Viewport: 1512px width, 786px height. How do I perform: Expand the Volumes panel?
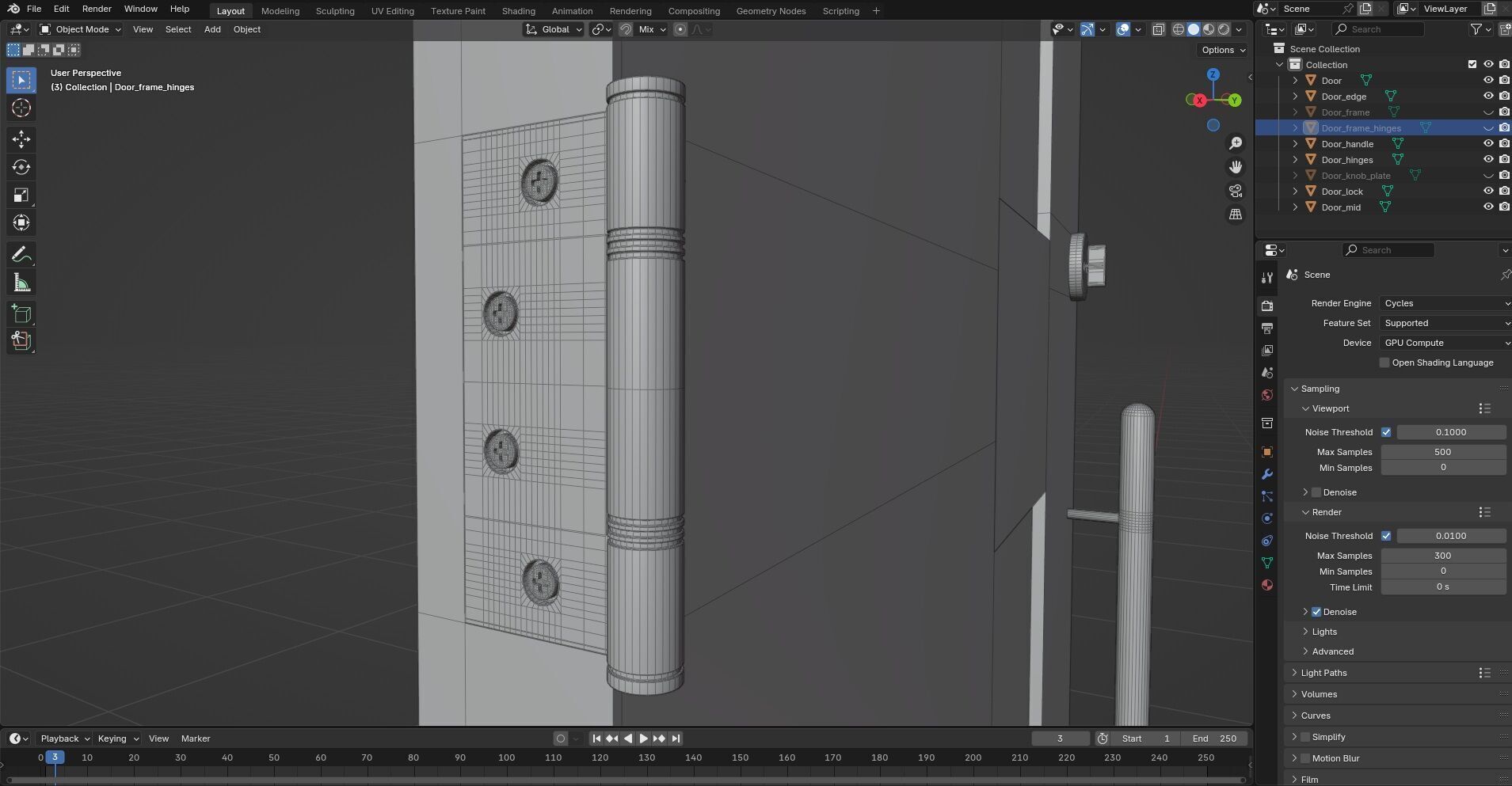[1319, 694]
